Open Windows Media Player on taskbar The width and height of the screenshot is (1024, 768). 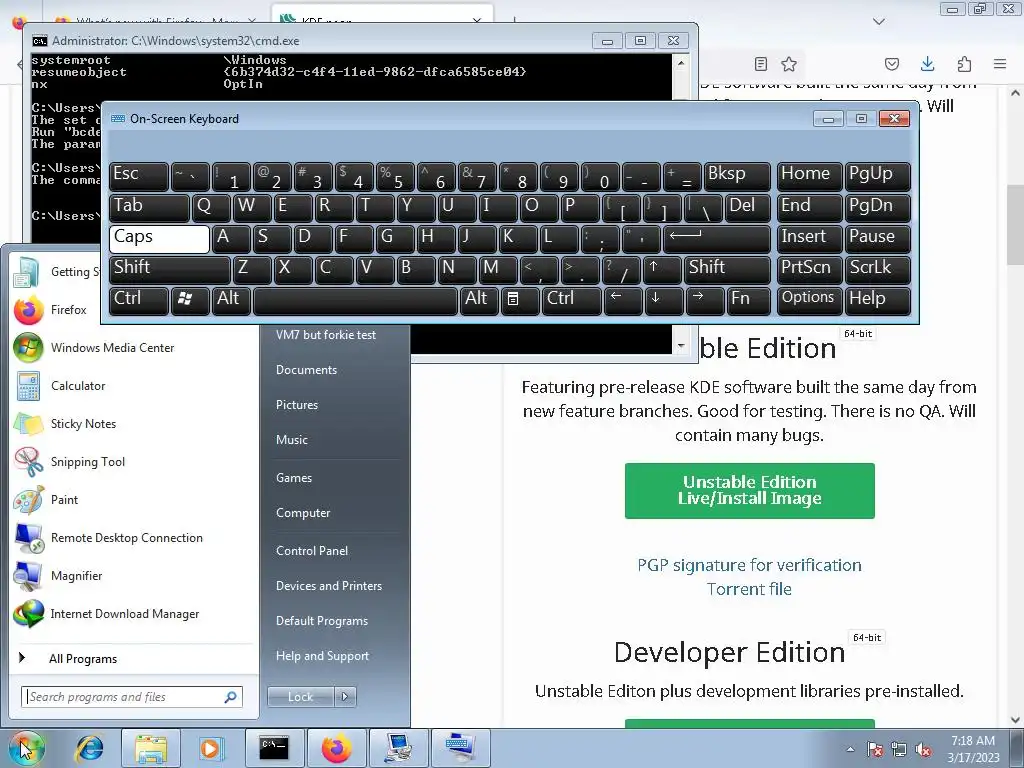210,748
